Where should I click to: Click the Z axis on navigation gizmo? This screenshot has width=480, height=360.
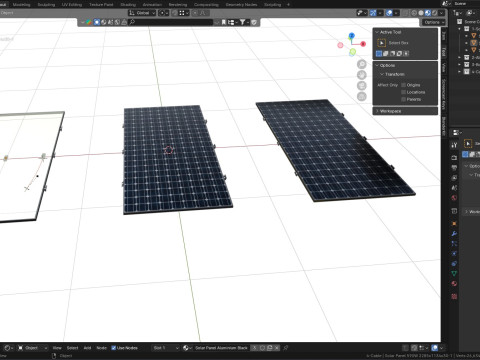click(352, 35)
